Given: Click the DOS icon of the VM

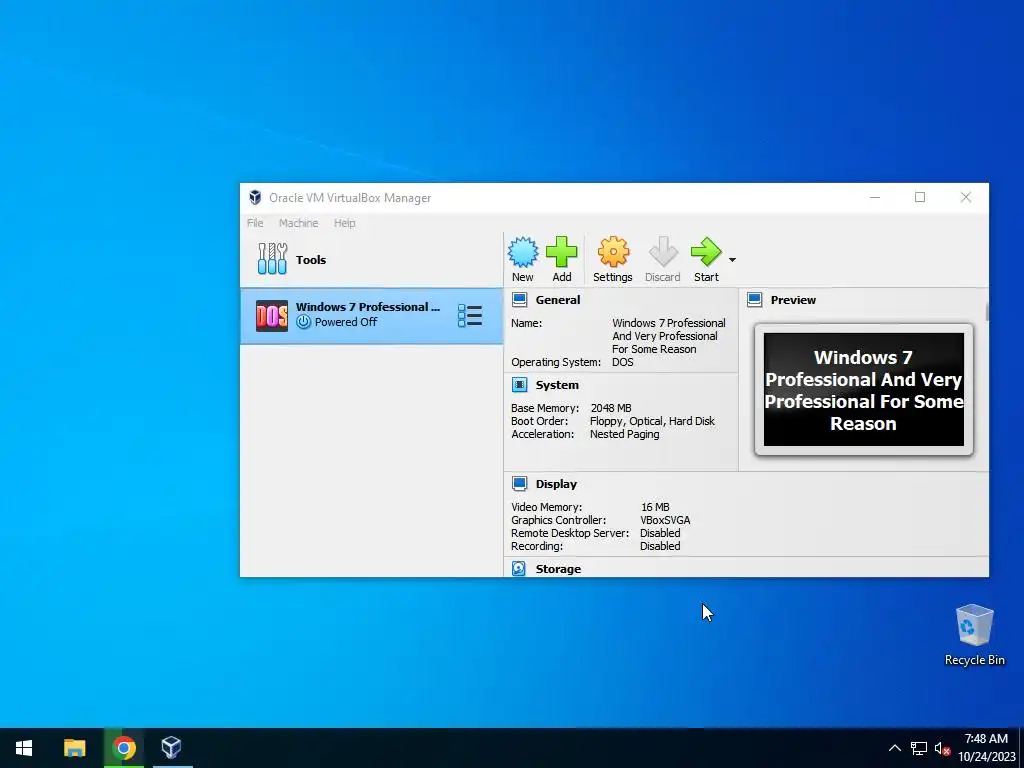Looking at the screenshot, I should [272, 316].
